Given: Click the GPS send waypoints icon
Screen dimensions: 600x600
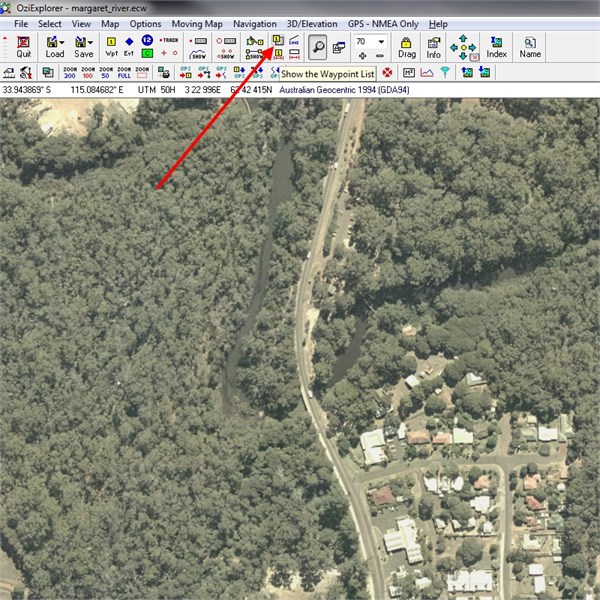Looking at the screenshot, I should [x=186, y=72].
